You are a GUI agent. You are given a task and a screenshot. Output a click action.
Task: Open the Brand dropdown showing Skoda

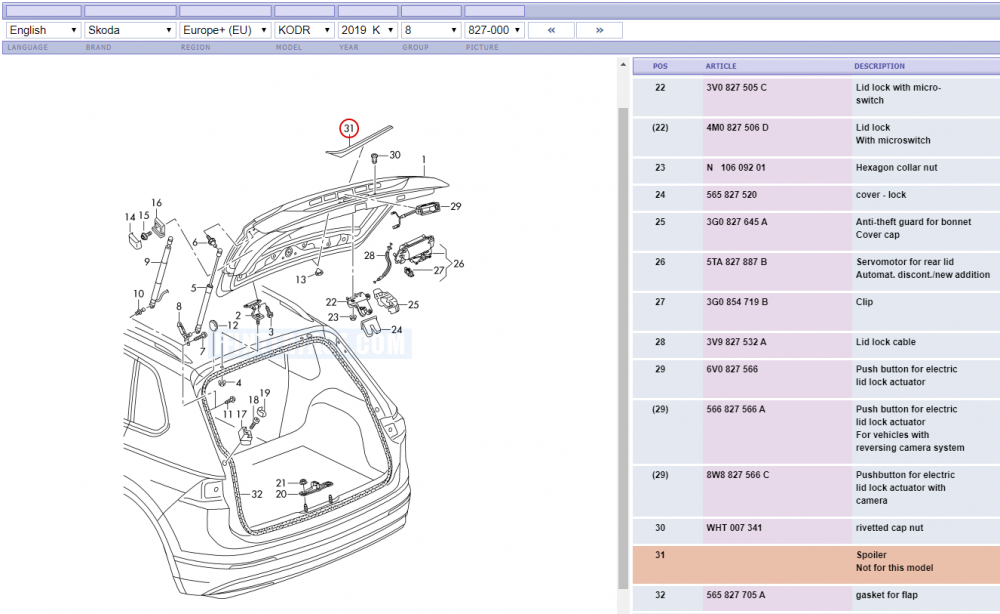(130, 30)
